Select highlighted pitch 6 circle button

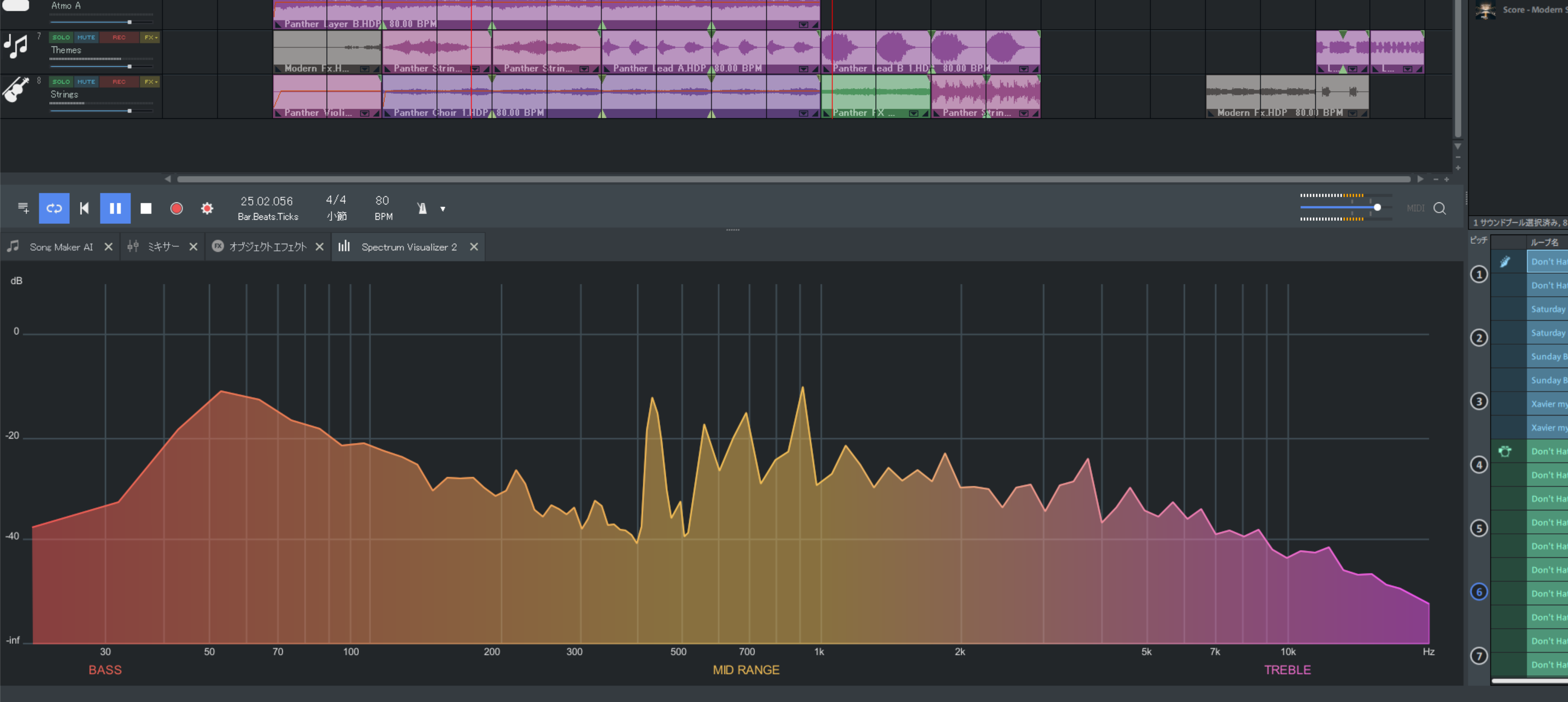pyautogui.click(x=1479, y=592)
